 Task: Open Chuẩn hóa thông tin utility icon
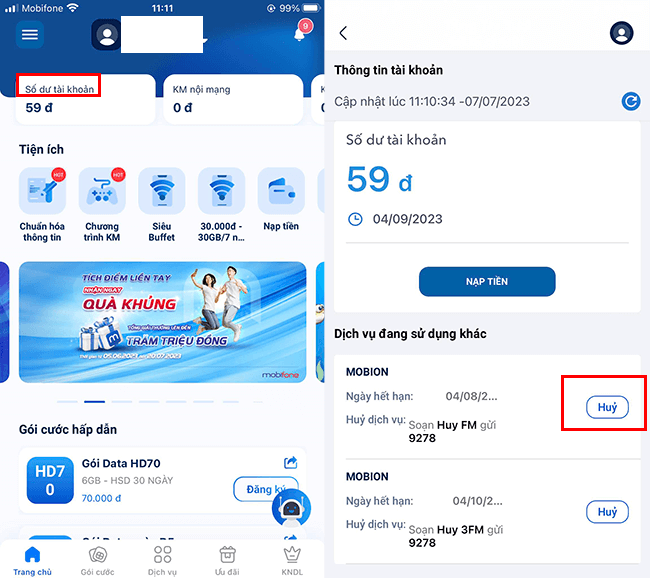click(x=42, y=191)
